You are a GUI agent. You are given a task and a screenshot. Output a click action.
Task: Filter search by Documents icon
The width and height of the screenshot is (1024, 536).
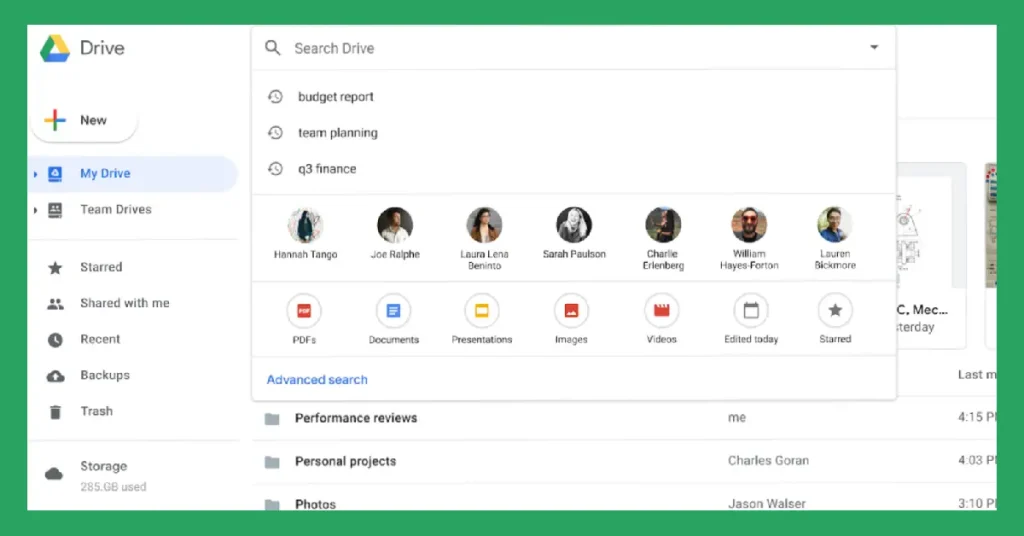393,311
